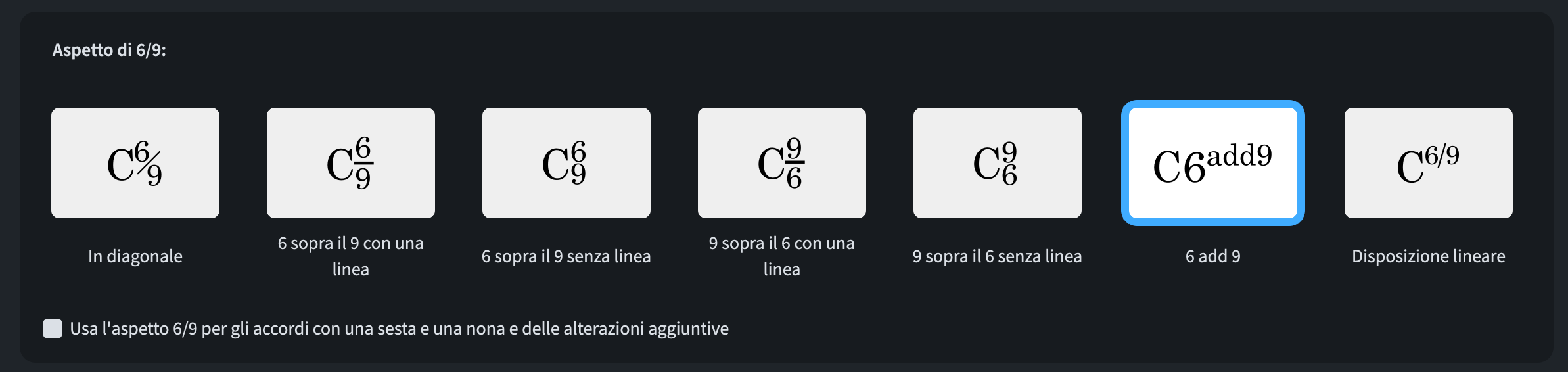Choose the 6 over 9 with line tile
Screen dimensions: 1568x372
tap(351, 163)
